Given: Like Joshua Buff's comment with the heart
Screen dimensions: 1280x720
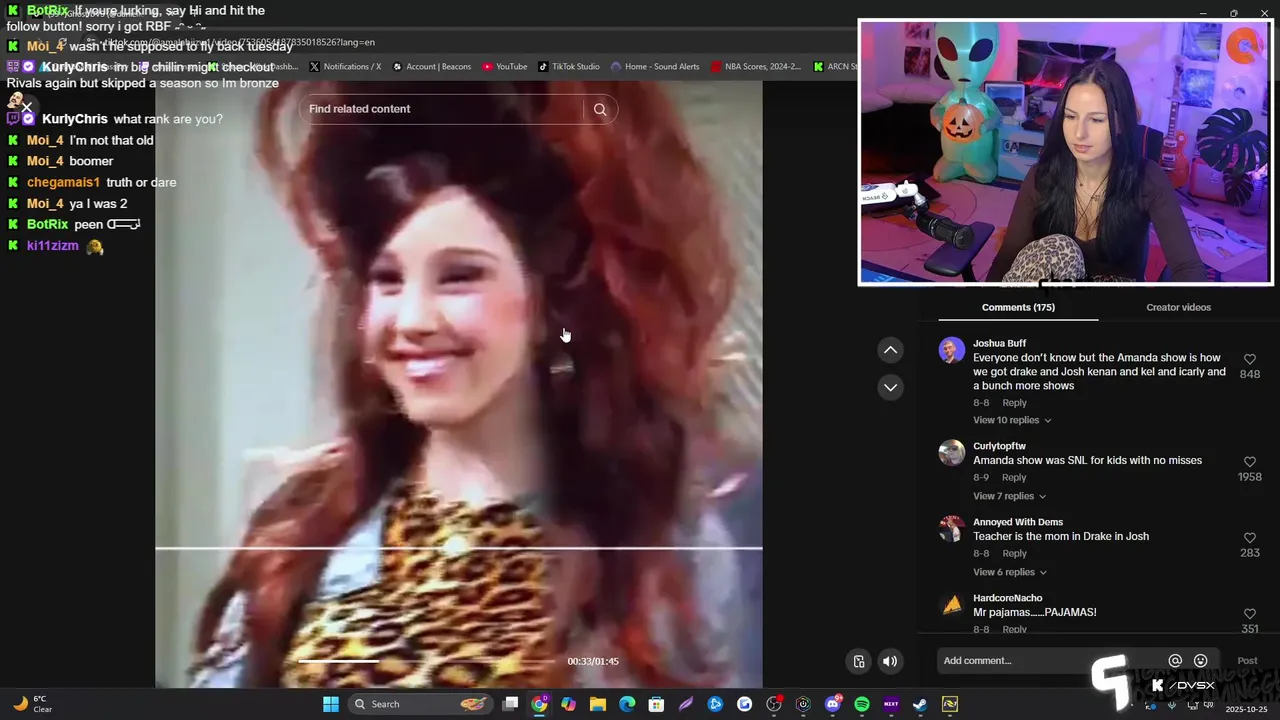Looking at the screenshot, I should (1249, 359).
